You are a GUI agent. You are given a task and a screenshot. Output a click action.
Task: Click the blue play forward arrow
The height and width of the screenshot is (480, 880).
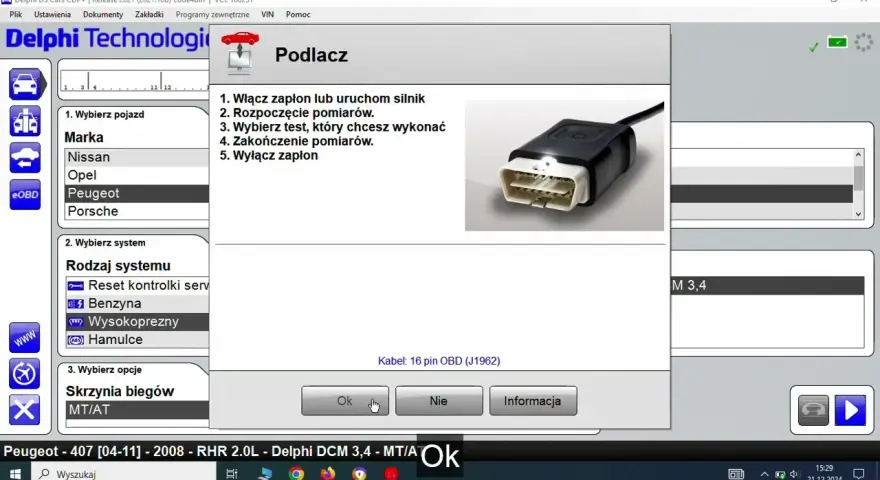[850, 410]
